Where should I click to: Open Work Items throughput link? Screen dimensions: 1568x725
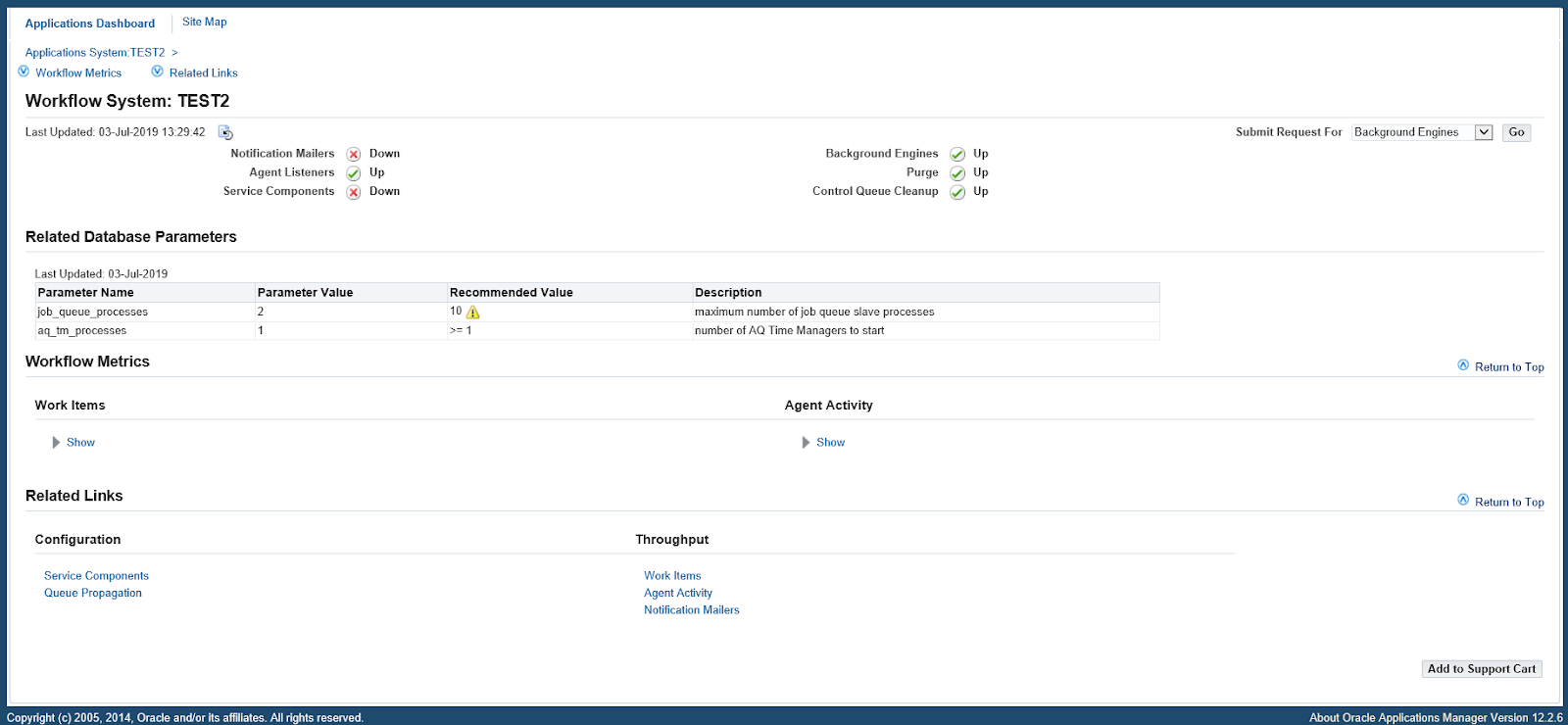pyautogui.click(x=672, y=576)
